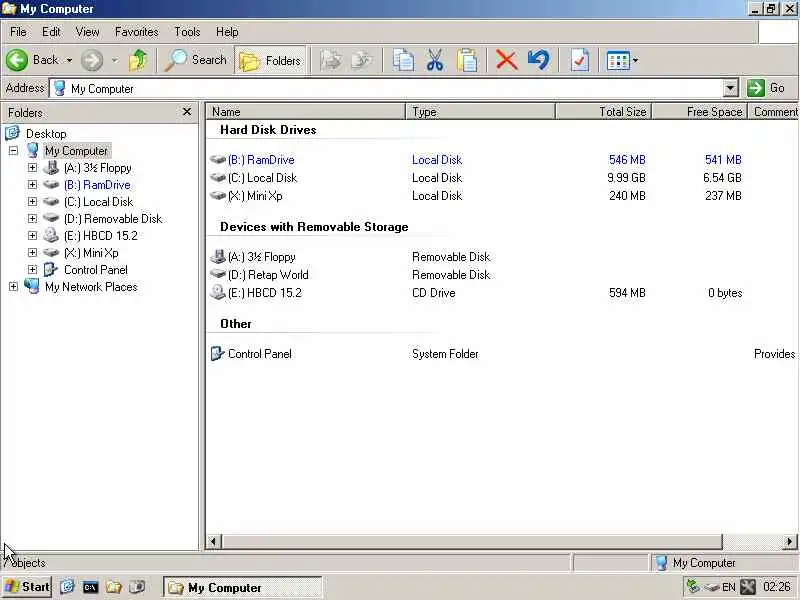Click the Properties toolbar icon

[580, 60]
